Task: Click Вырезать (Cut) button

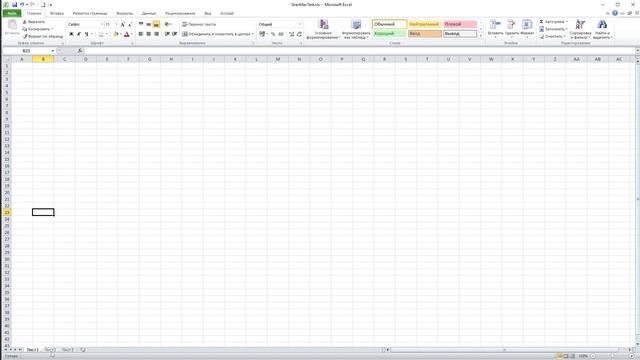Action: (x=33, y=22)
